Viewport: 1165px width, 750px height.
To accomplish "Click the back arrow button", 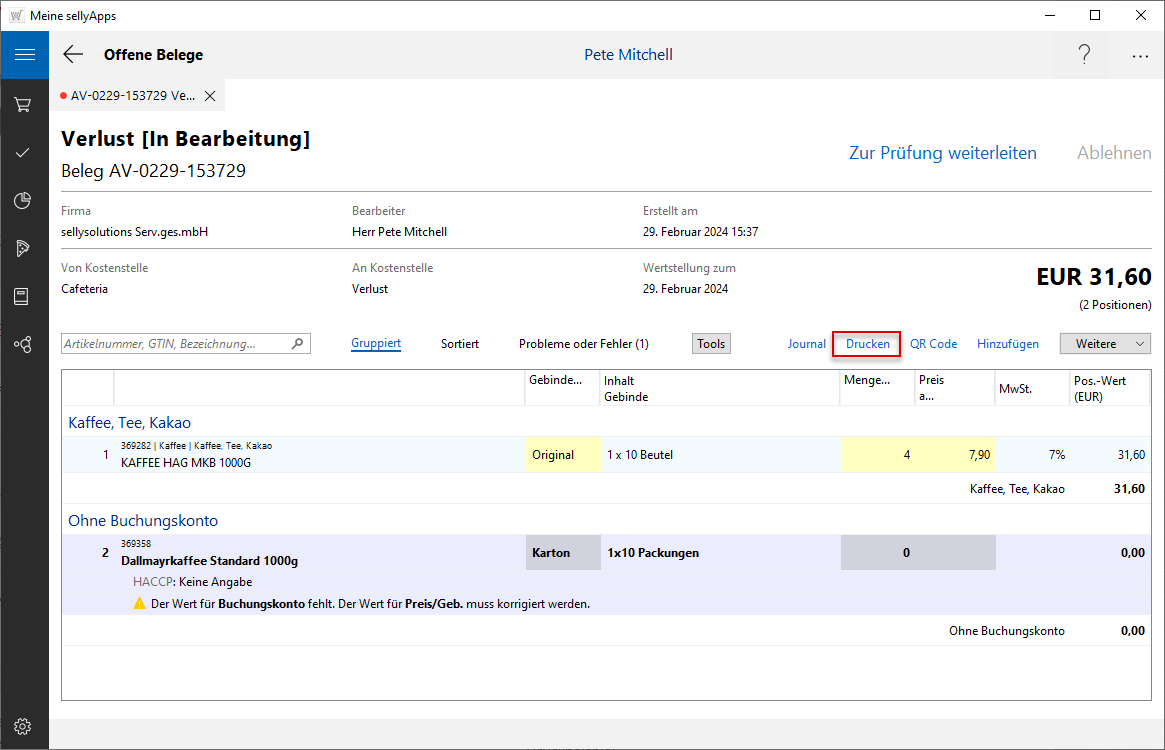I will pyautogui.click(x=73, y=55).
